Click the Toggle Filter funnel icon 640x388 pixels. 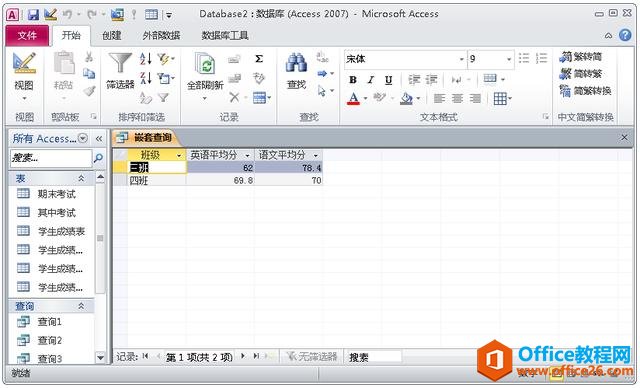(164, 97)
